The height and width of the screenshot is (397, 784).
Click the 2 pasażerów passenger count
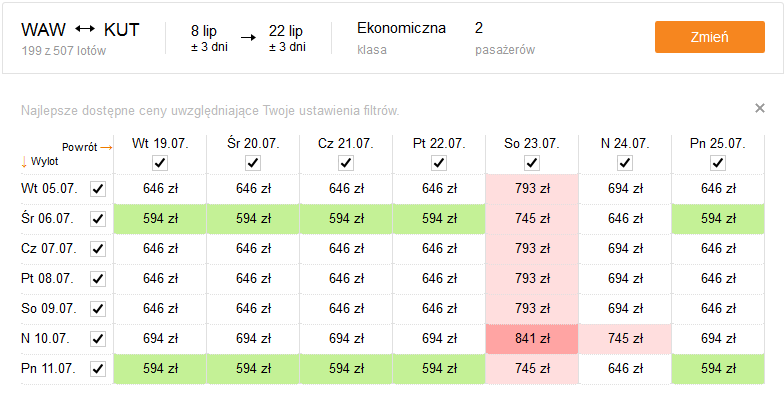pyautogui.click(x=505, y=38)
